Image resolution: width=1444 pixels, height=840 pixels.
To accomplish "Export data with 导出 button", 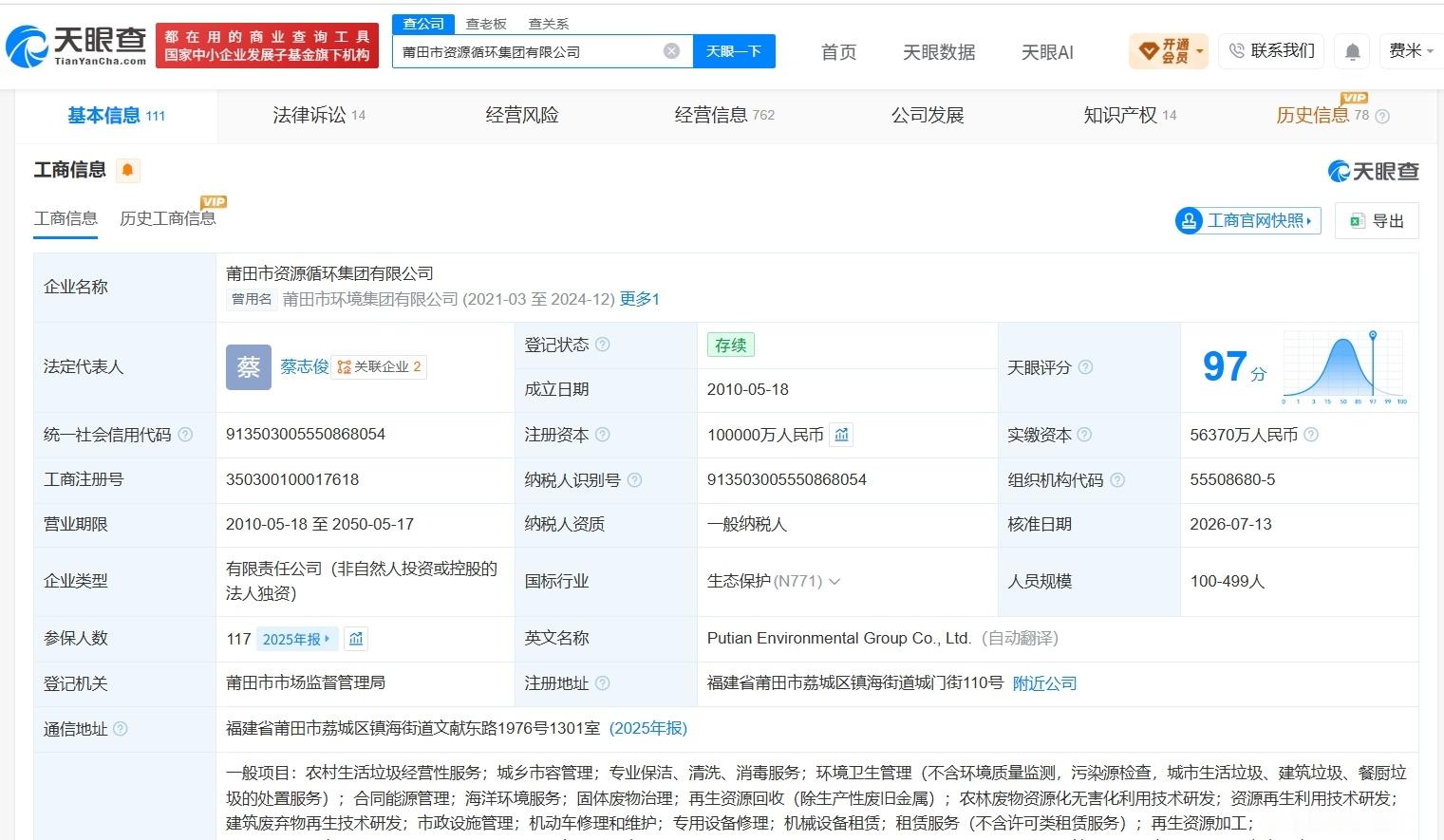I will [x=1377, y=220].
